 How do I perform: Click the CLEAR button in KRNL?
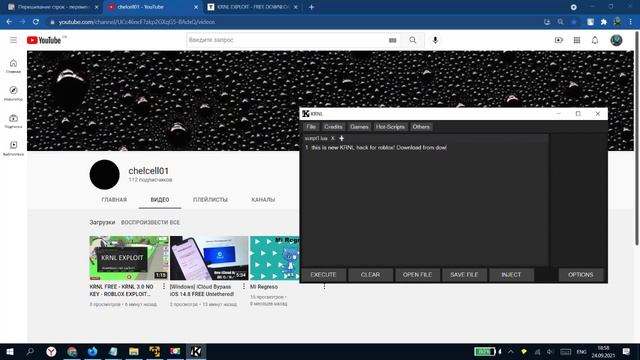click(x=370, y=275)
